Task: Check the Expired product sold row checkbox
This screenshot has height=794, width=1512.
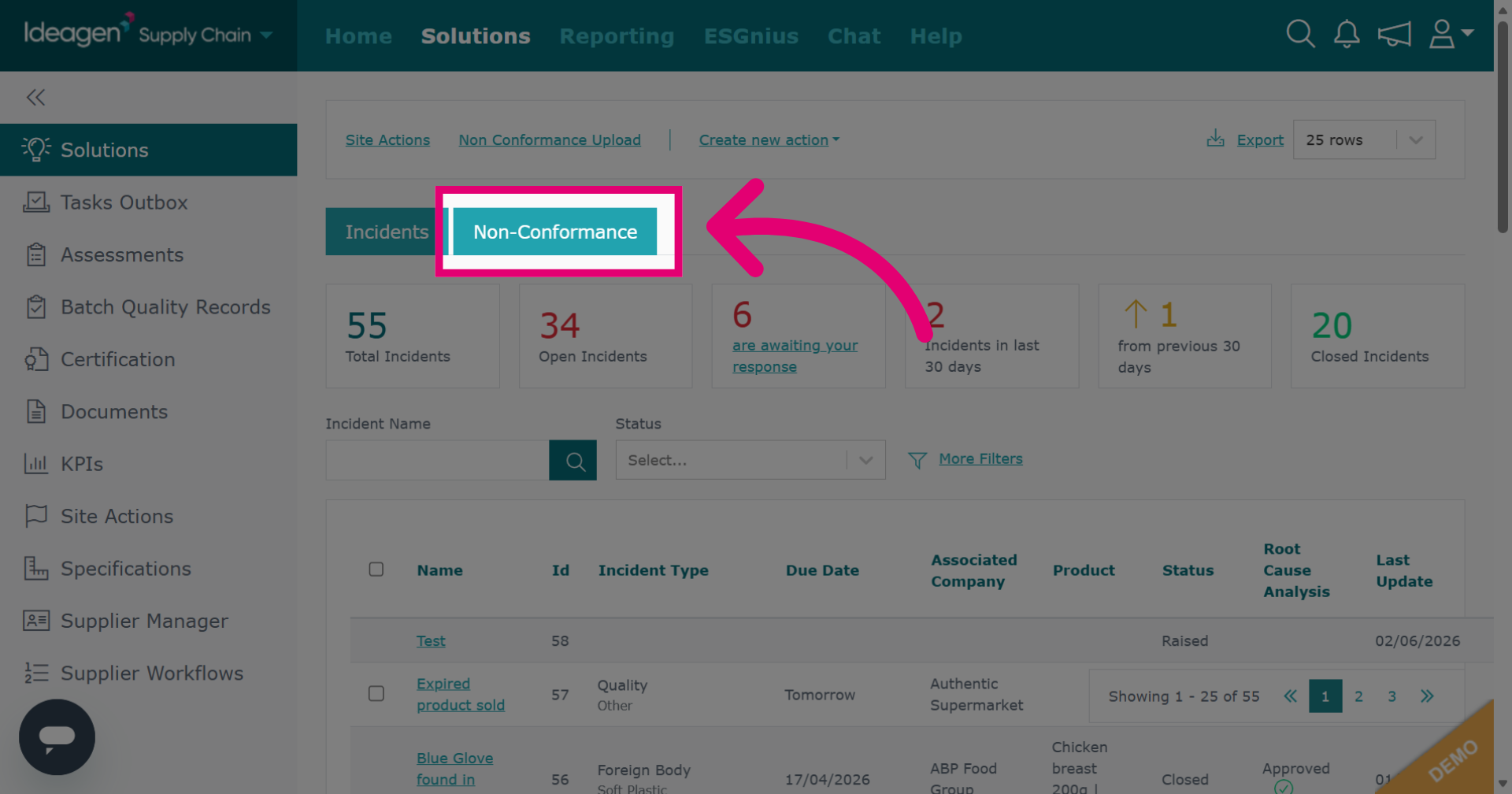Action: [376, 693]
